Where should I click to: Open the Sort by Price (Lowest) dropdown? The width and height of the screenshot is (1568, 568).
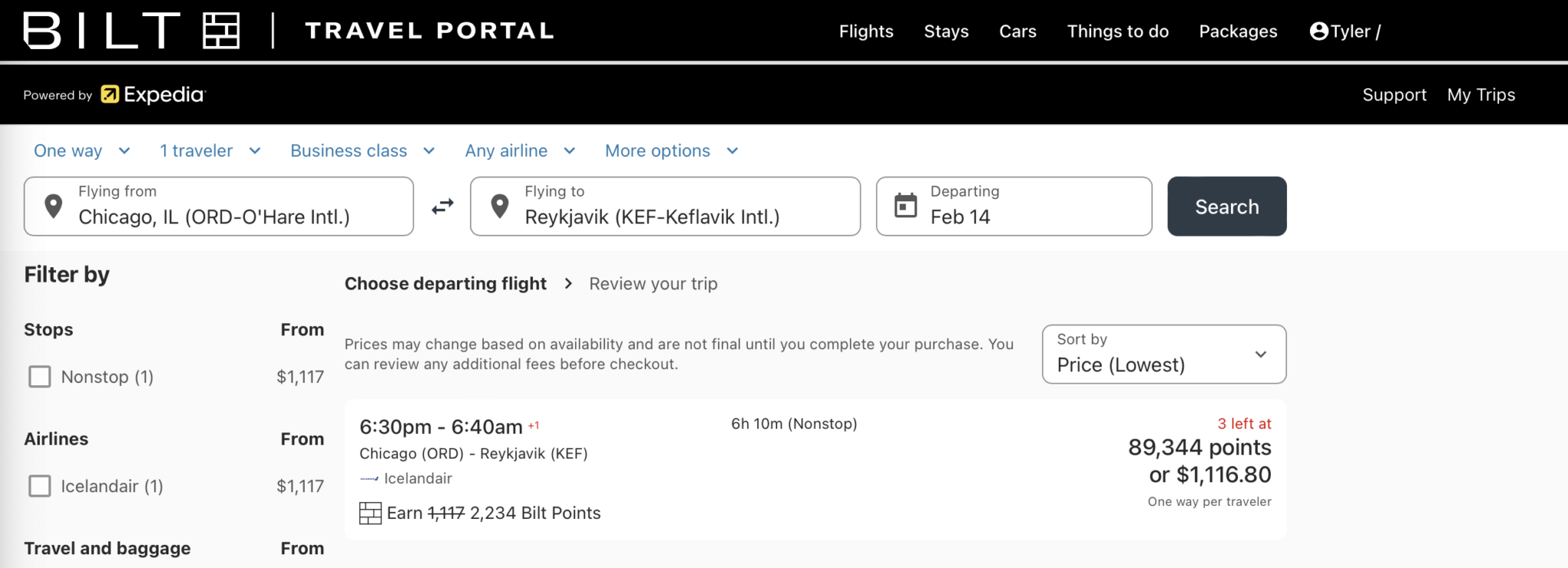click(1163, 354)
